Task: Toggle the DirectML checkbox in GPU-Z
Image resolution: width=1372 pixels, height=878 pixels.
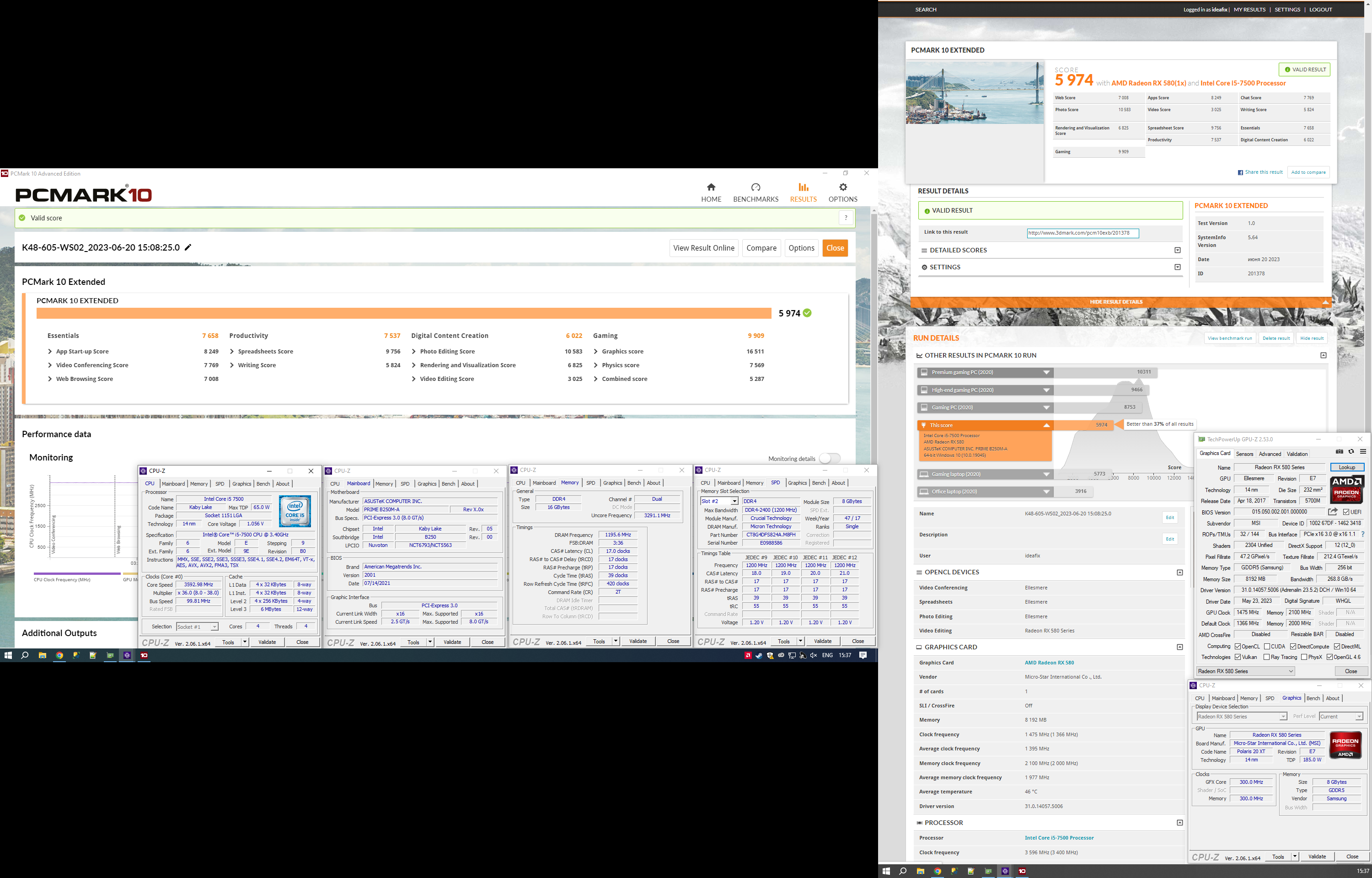Action: pyautogui.click(x=1337, y=647)
